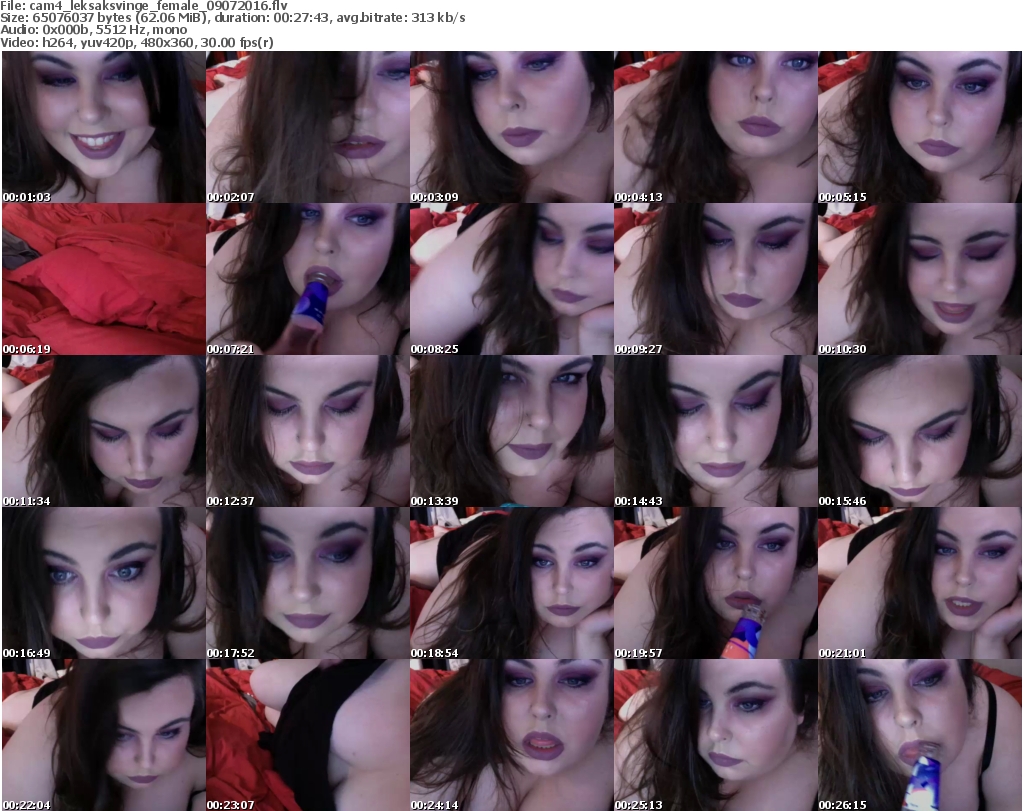Select the thumbnail stamped 00:12:37
The height and width of the screenshot is (811, 1024).
point(308,432)
